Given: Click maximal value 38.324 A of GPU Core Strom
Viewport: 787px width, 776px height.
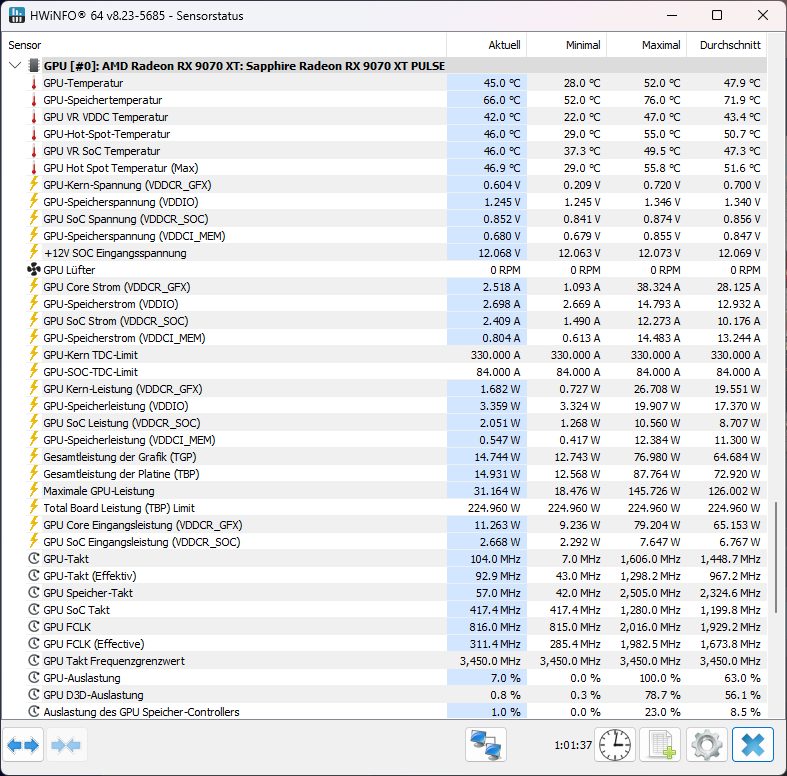Looking at the screenshot, I should tap(657, 287).
